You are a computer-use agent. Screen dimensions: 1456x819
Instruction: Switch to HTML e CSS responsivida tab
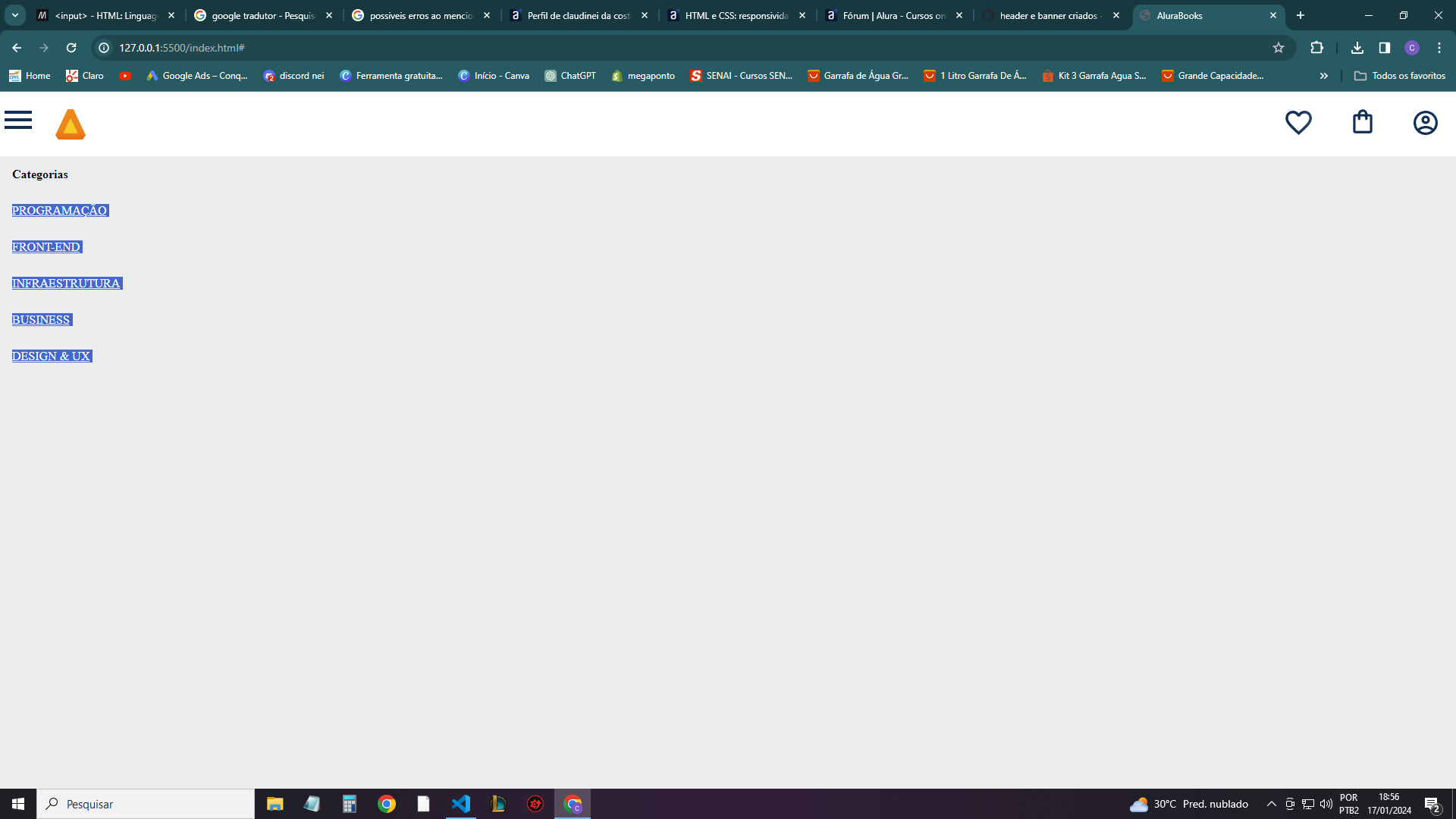pyautogui.click(x=737, y=15)
